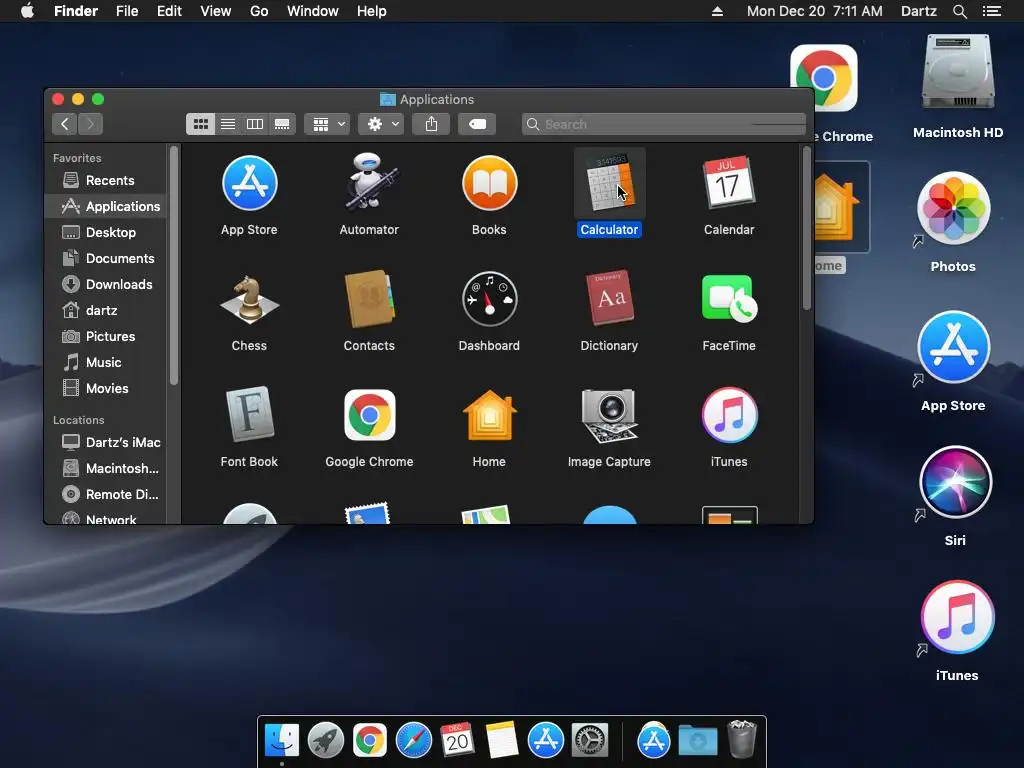The width and height of the screenshot is (1024, 768).
Task: Open System Preferences from the Dock
Action: pyautogui.click(x=590, y=741)
